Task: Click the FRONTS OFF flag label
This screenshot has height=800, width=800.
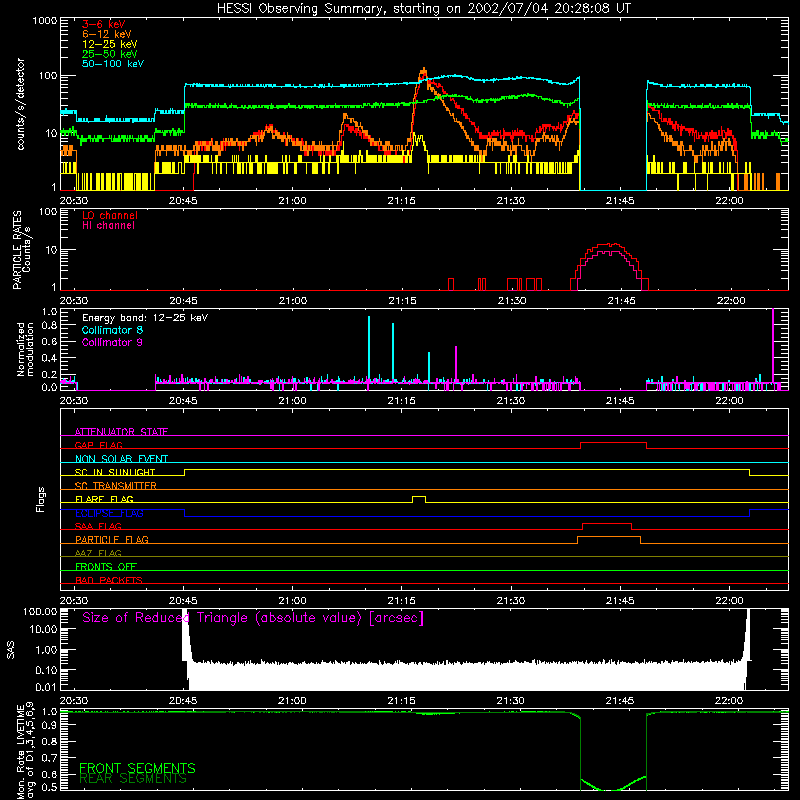Action: pyautogui.click(x=106, y=566)
